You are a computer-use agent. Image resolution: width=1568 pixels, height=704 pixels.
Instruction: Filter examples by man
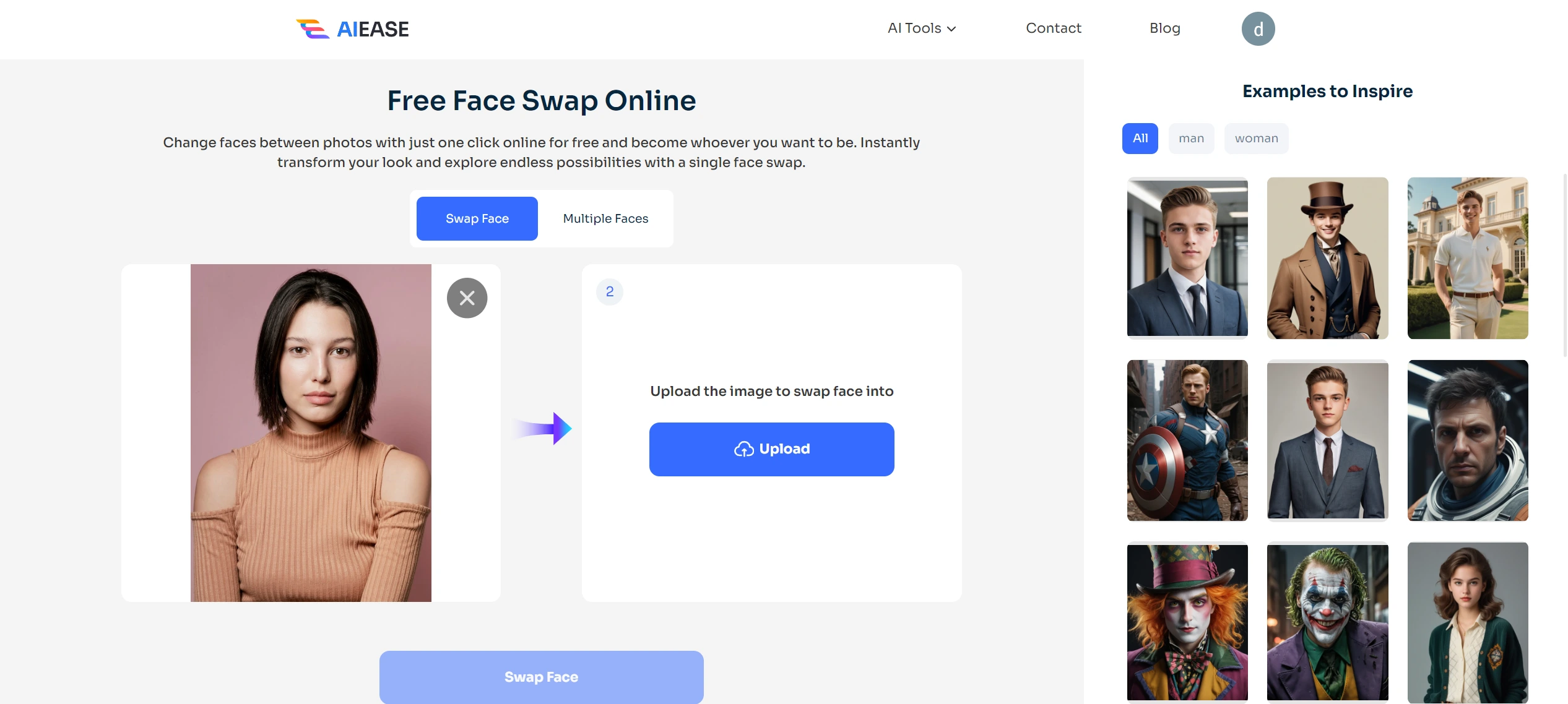(1190, 139)
